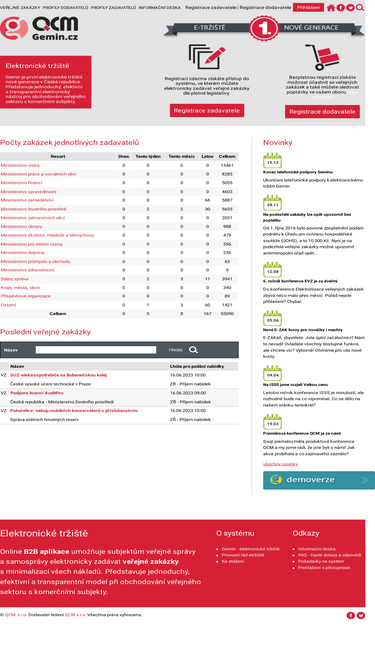Open Ministerstvo školství, mládeže a tělovýchovy link

click(47, 235)
